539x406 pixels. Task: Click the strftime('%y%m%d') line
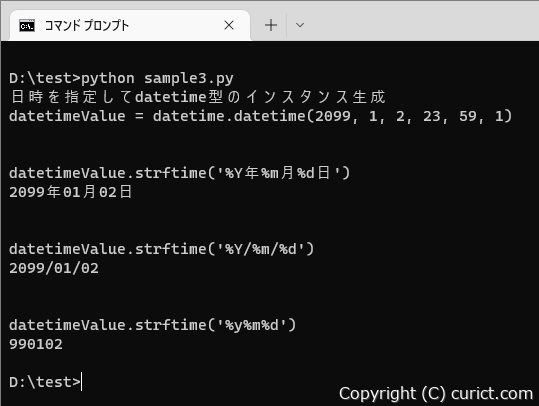click(x=153, y=325)
